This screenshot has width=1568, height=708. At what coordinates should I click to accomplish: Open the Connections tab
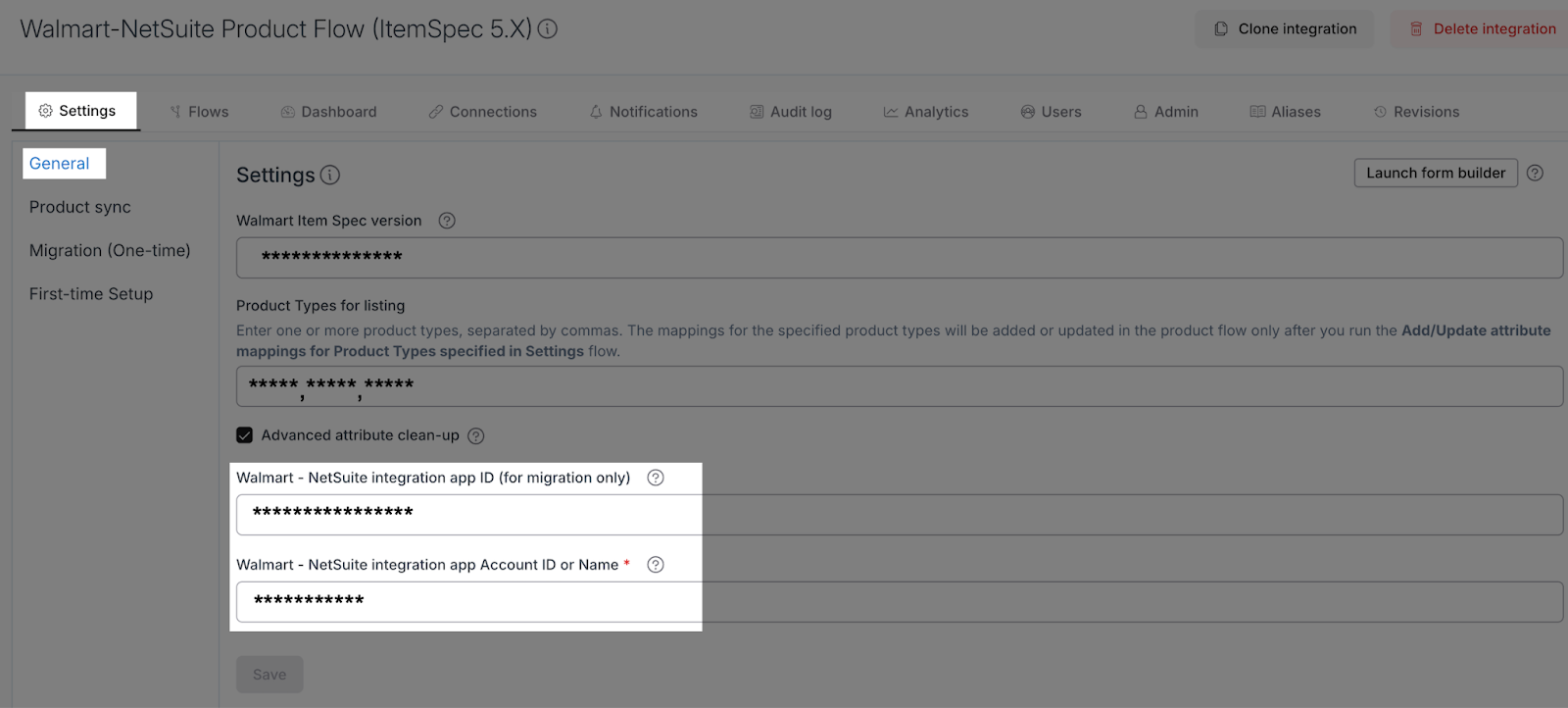coord(482,112)
